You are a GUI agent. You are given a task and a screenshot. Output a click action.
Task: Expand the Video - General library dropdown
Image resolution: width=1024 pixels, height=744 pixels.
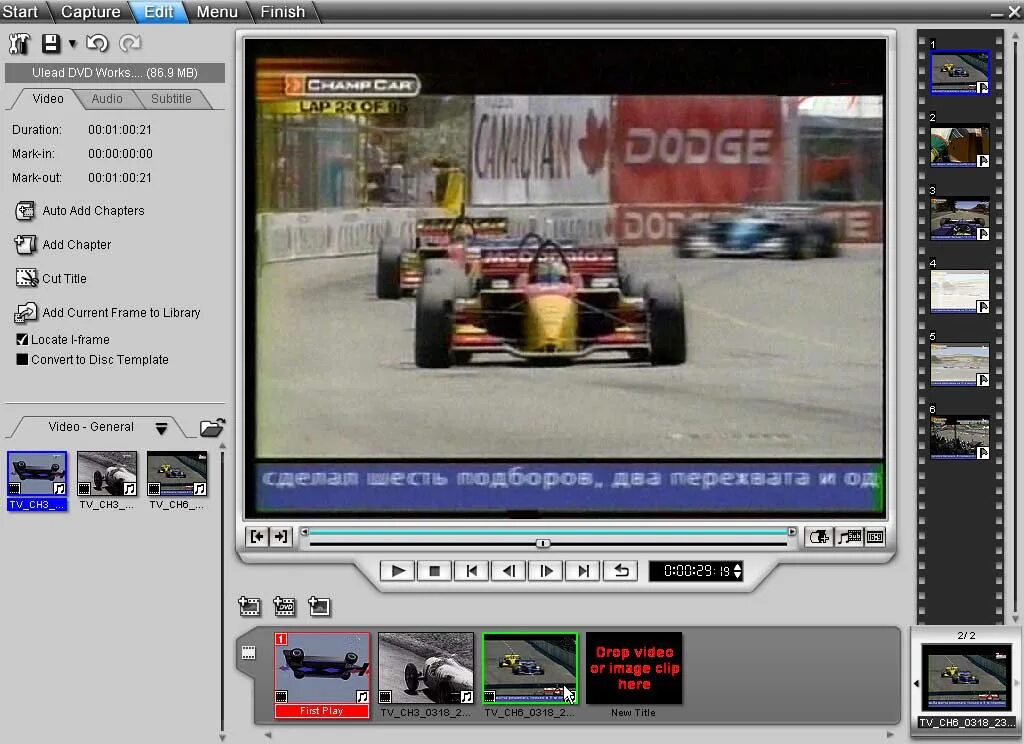[161, 429]
